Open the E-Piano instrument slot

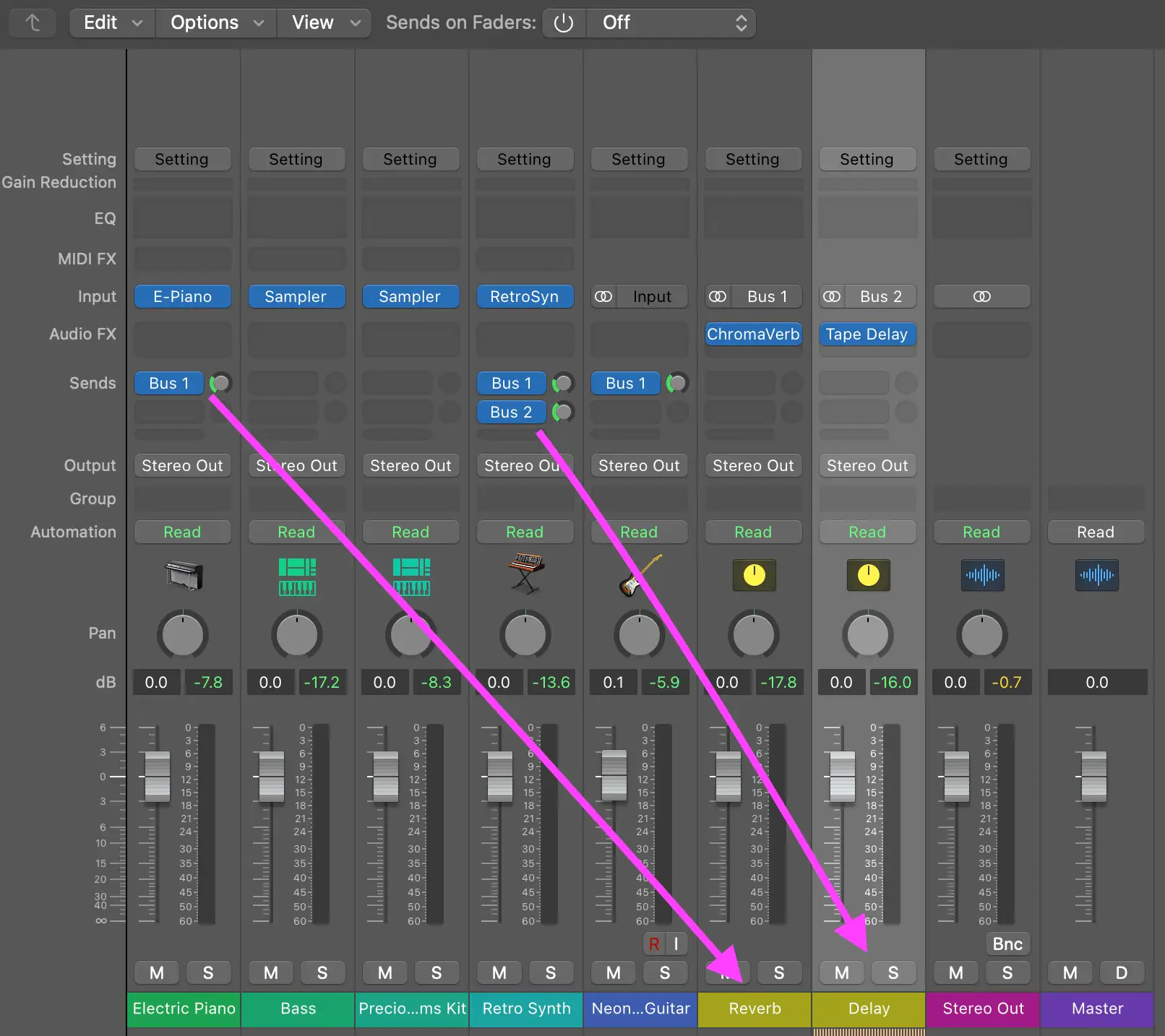tap(183, 296)
